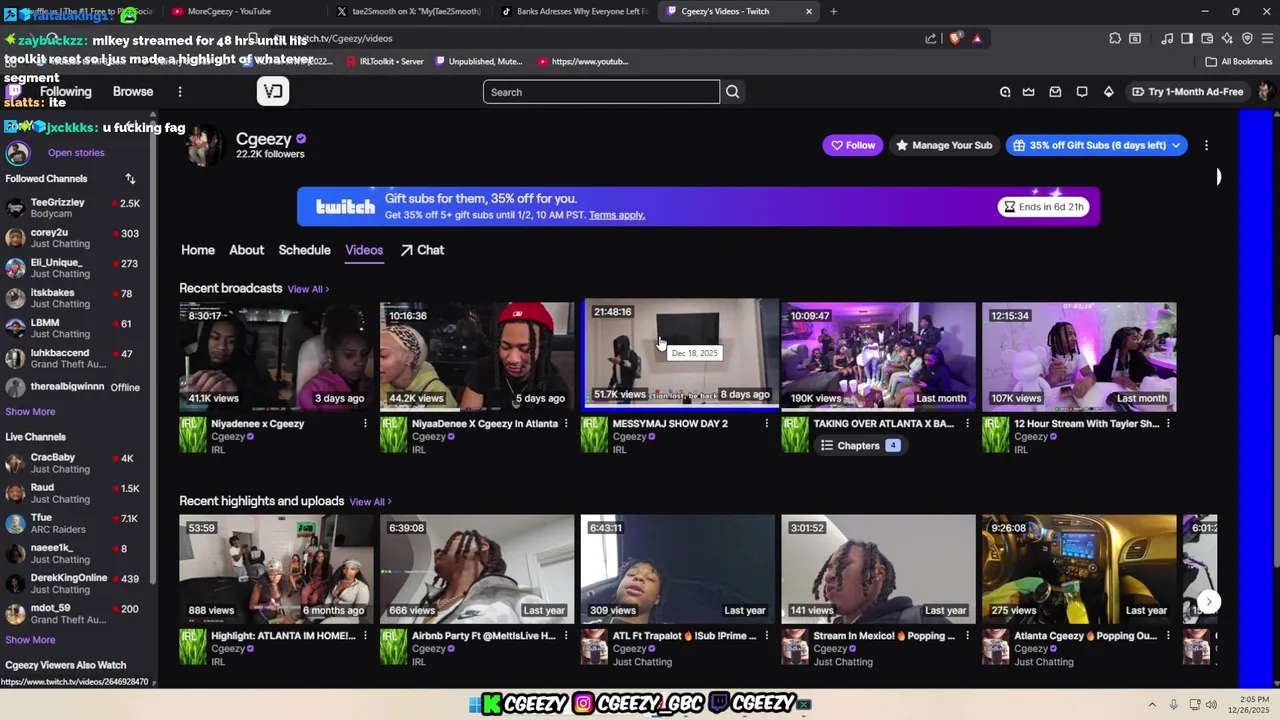Click the Open stories avatar icon

pos(17,153)
